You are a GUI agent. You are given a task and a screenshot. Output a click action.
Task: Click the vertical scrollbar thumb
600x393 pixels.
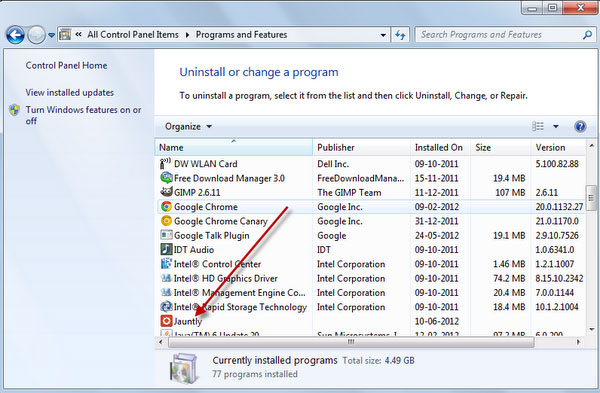(592, 198)
